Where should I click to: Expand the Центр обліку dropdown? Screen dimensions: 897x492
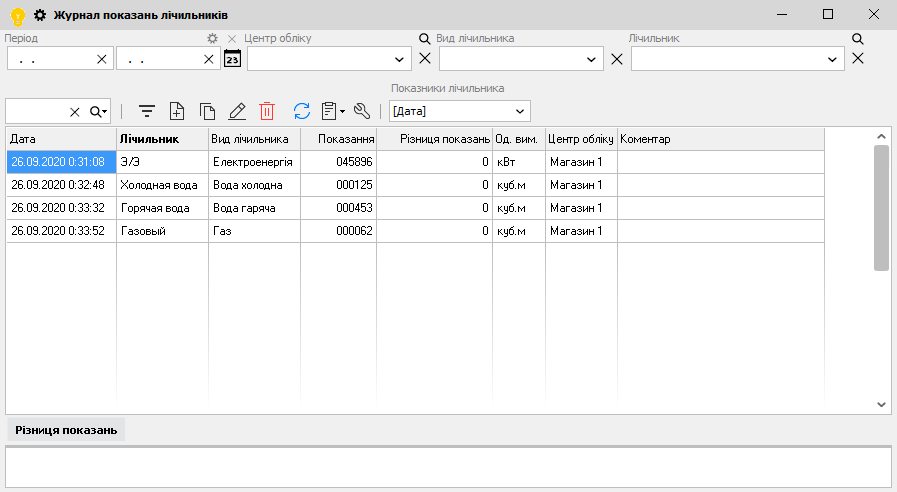point(400,59)
